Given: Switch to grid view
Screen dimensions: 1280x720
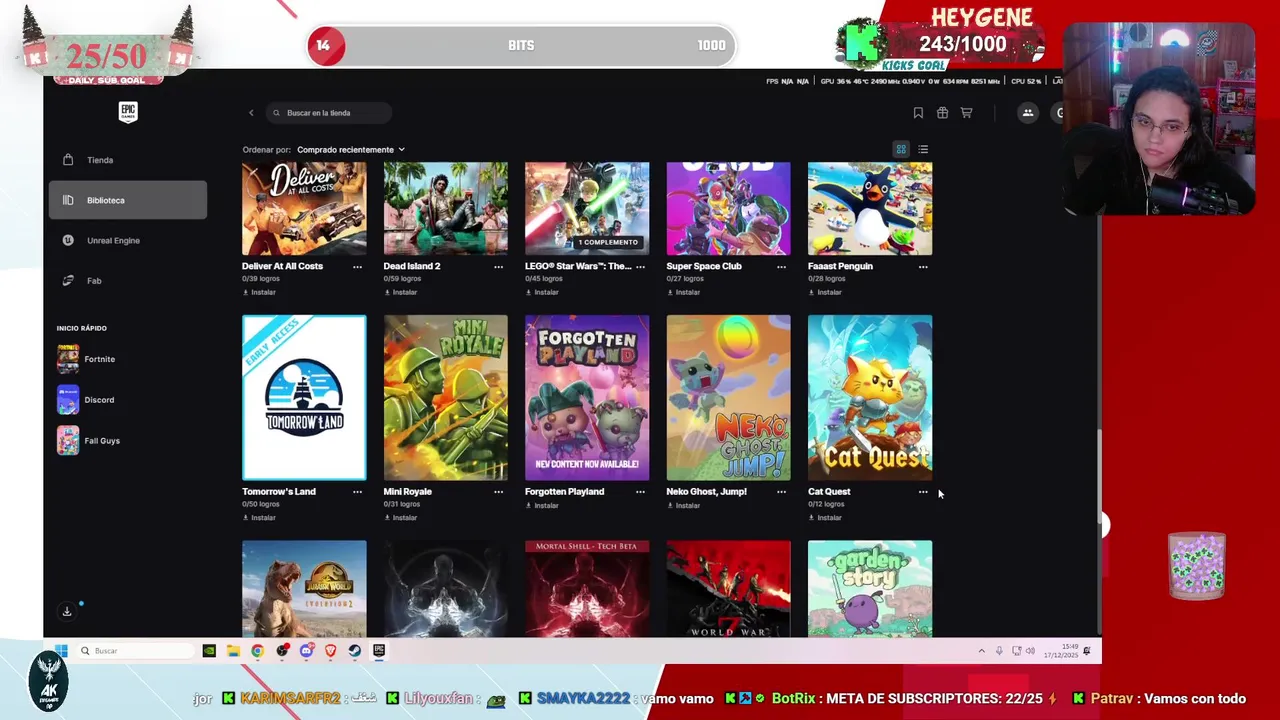Looking at the screenshot, I should (x=901, y=150).
